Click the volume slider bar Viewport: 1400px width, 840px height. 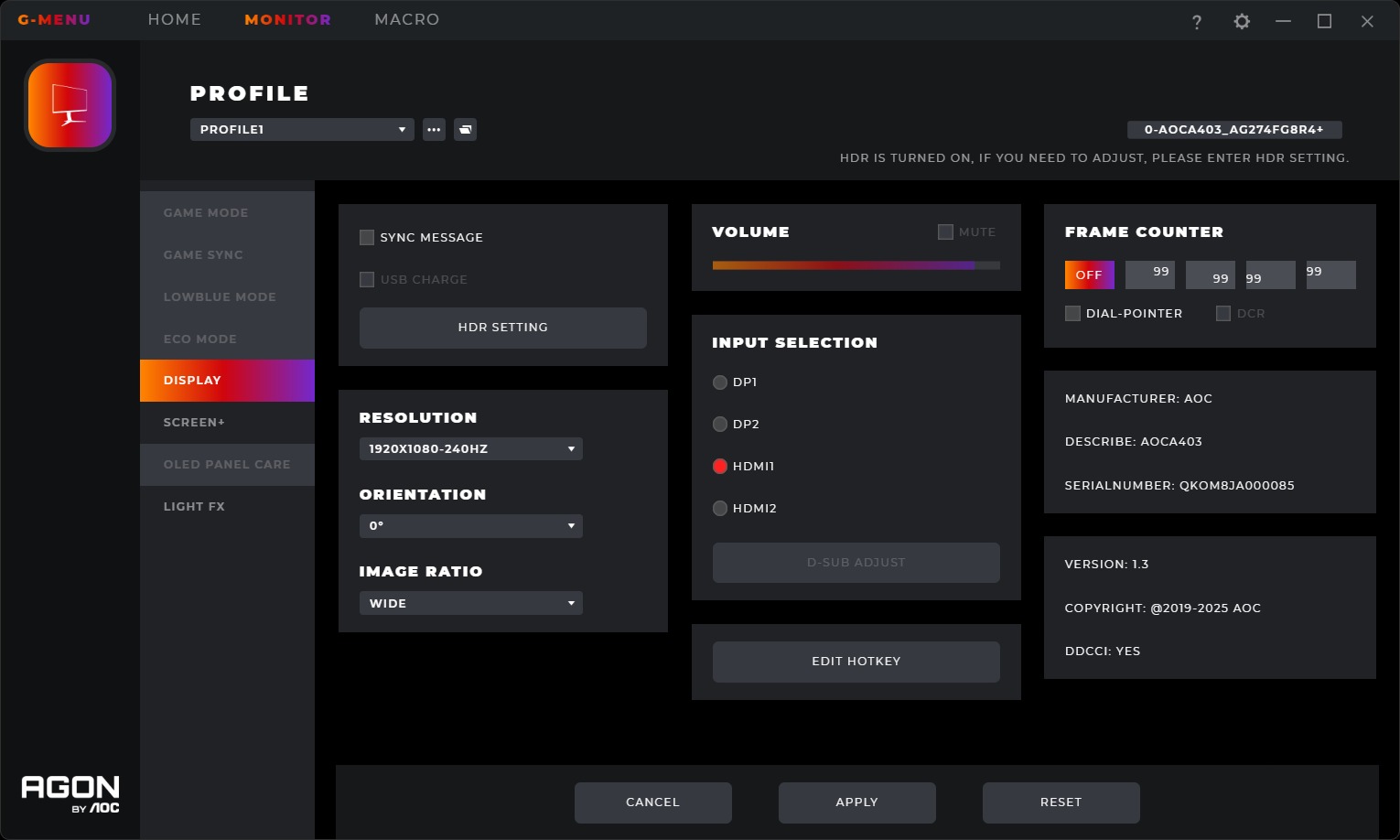click(x=856, y=265)
